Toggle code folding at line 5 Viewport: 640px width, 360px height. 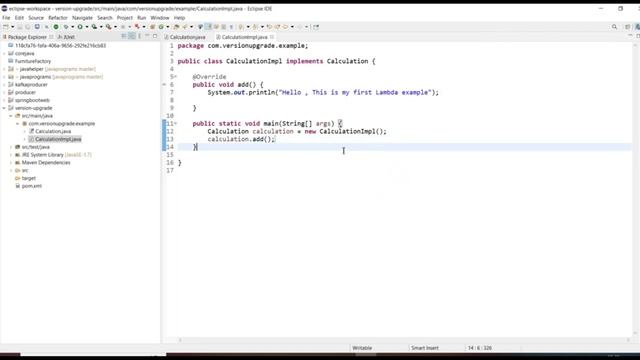[176, 77]
